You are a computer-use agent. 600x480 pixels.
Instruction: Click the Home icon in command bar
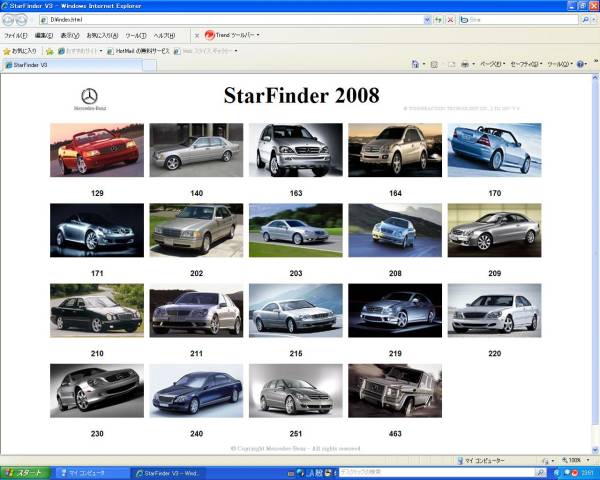click(415, 64)
